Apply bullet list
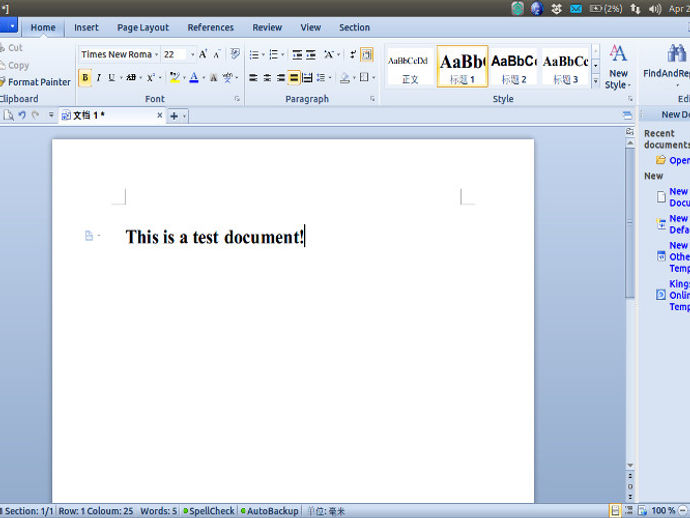The width and height of the screenshot is (690, 518). pyautogui.click(x=254, y=55)
